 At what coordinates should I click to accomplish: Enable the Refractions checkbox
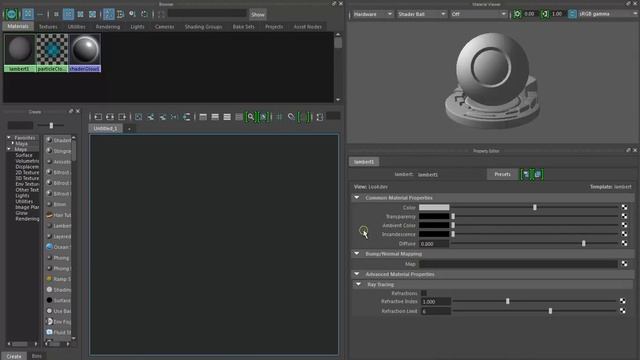[424, 293]
